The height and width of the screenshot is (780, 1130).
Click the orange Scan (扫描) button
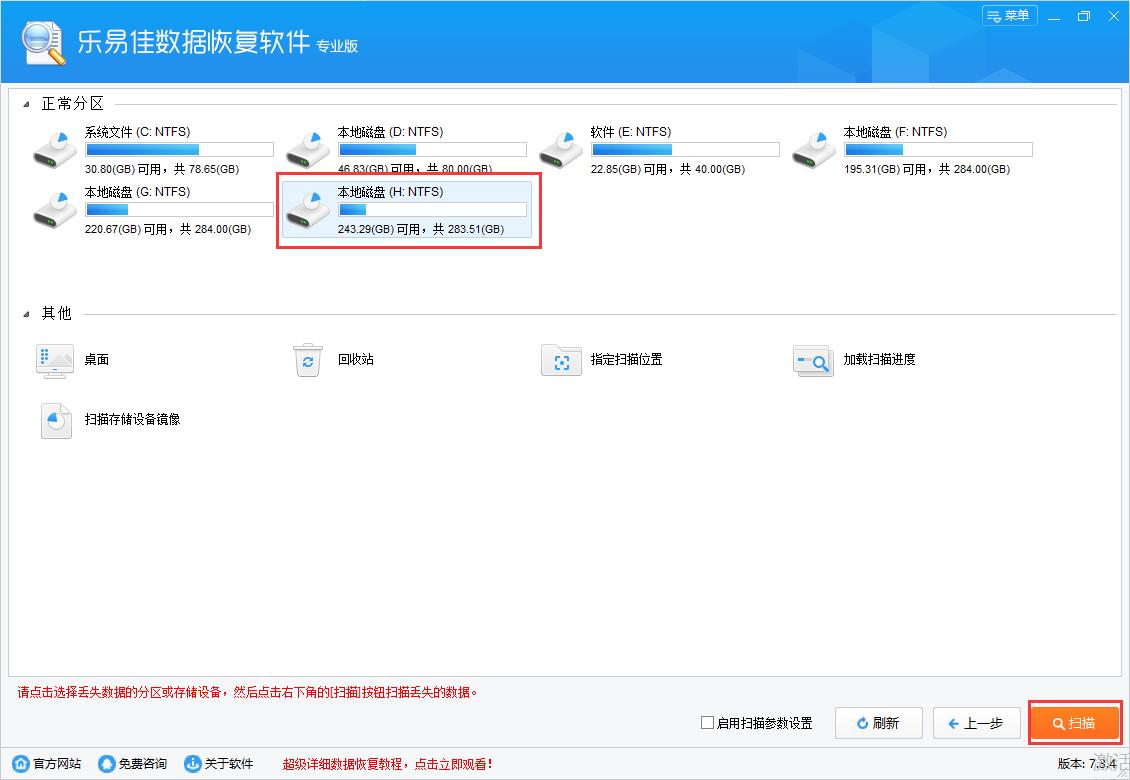[1074, 723]
